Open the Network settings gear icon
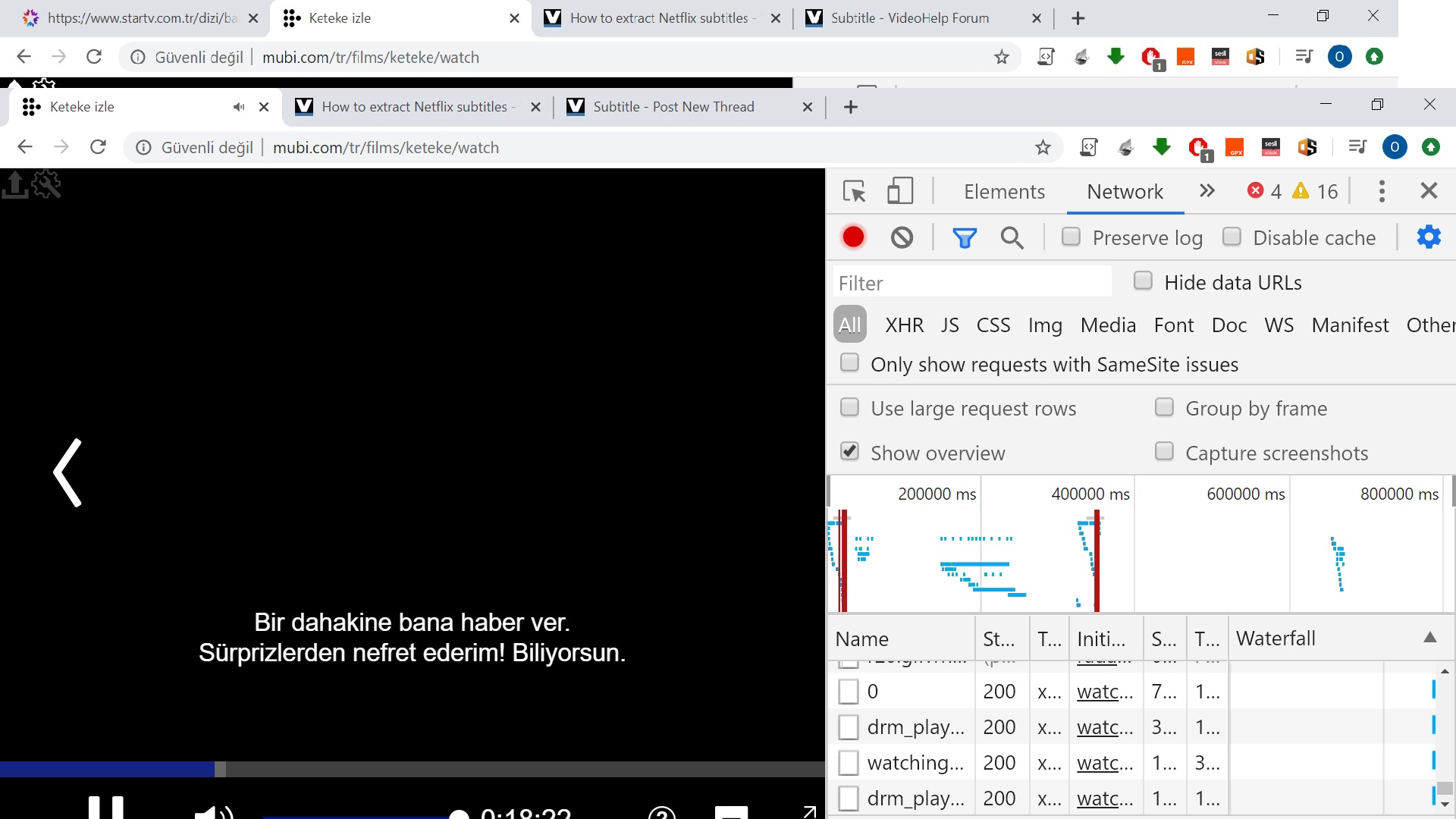The image size is (1456, 819). click(x=1429, y=237)
